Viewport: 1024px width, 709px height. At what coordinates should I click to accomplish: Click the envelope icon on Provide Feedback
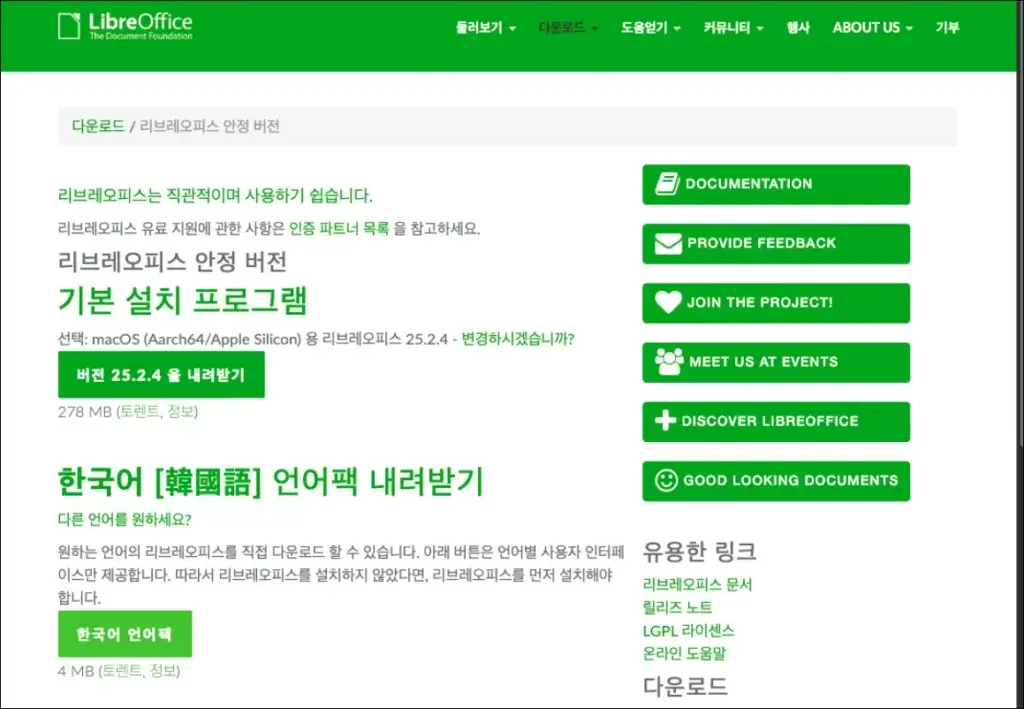[x=668, y=244]
